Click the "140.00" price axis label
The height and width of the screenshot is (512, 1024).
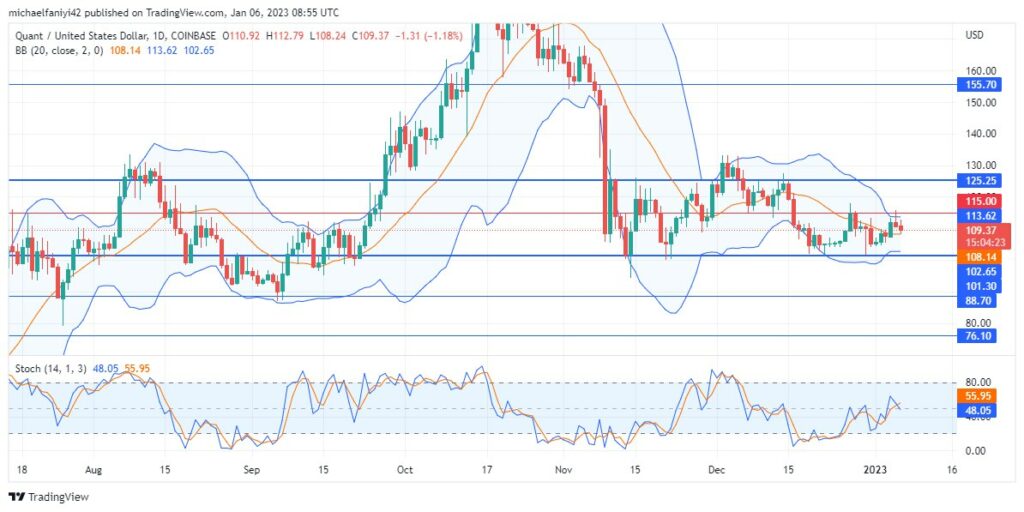pos(982,134)
